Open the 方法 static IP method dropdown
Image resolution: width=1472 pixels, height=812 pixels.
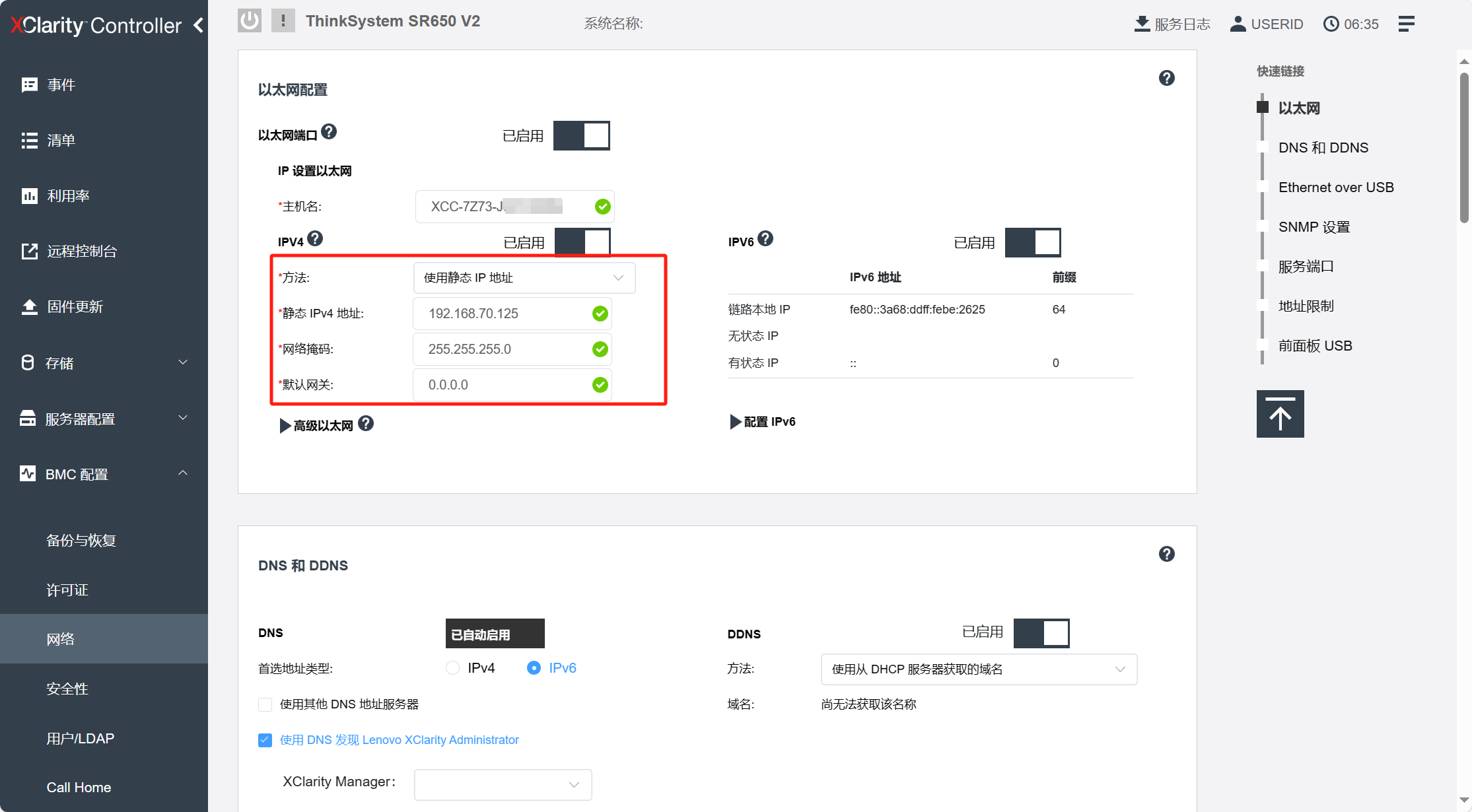(x=524, y=278)
